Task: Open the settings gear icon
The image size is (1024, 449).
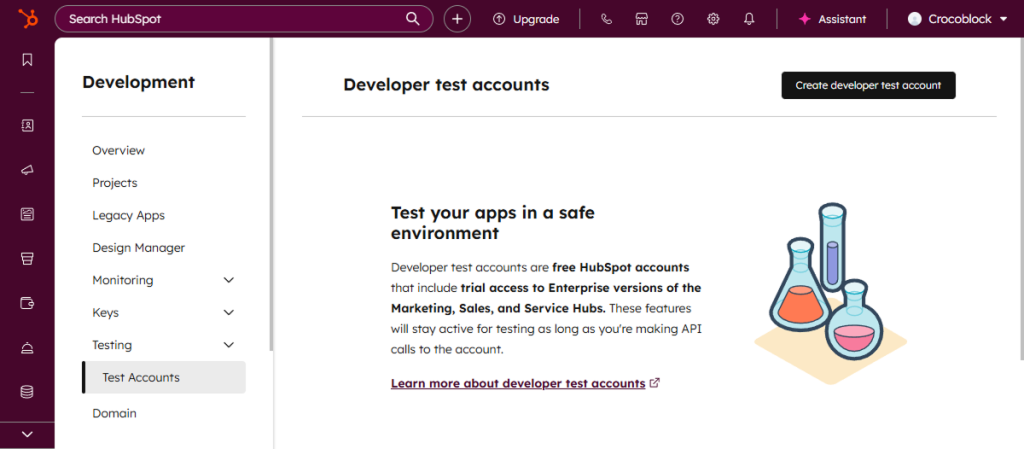Action: (713, 19)
